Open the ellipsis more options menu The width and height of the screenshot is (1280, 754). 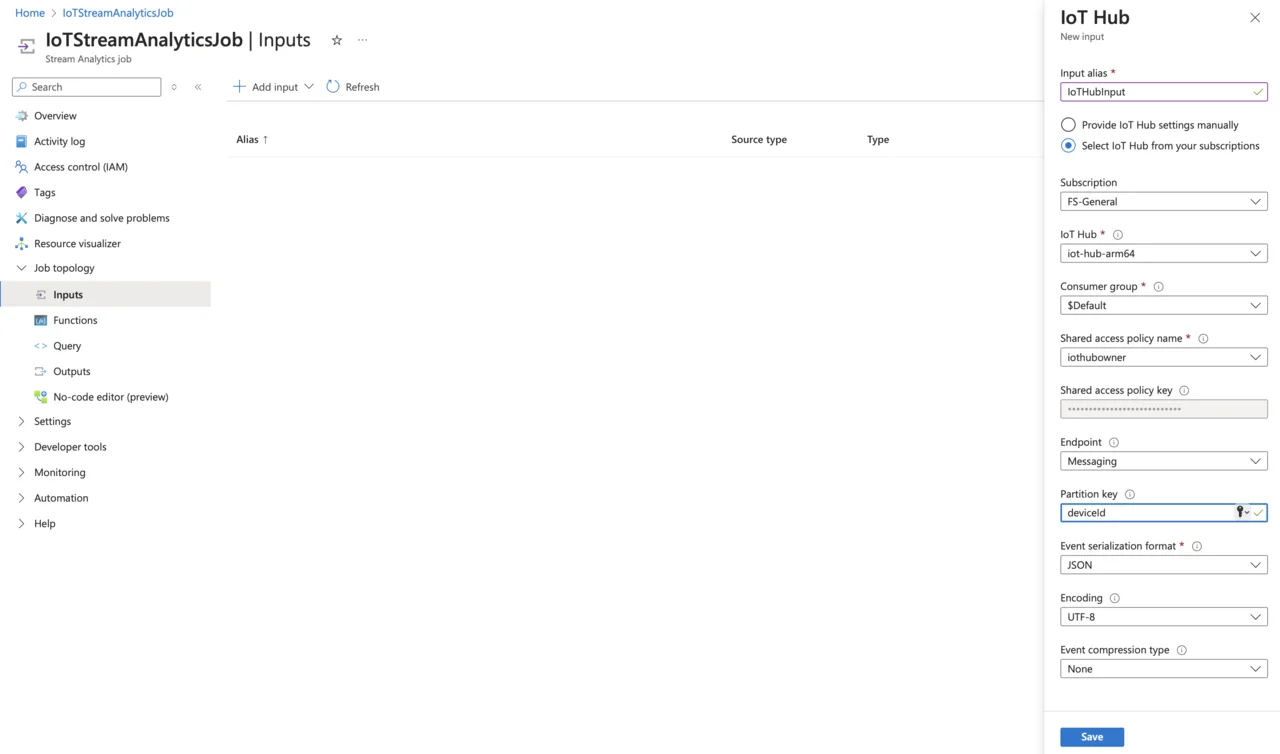(x=362, y=40)
